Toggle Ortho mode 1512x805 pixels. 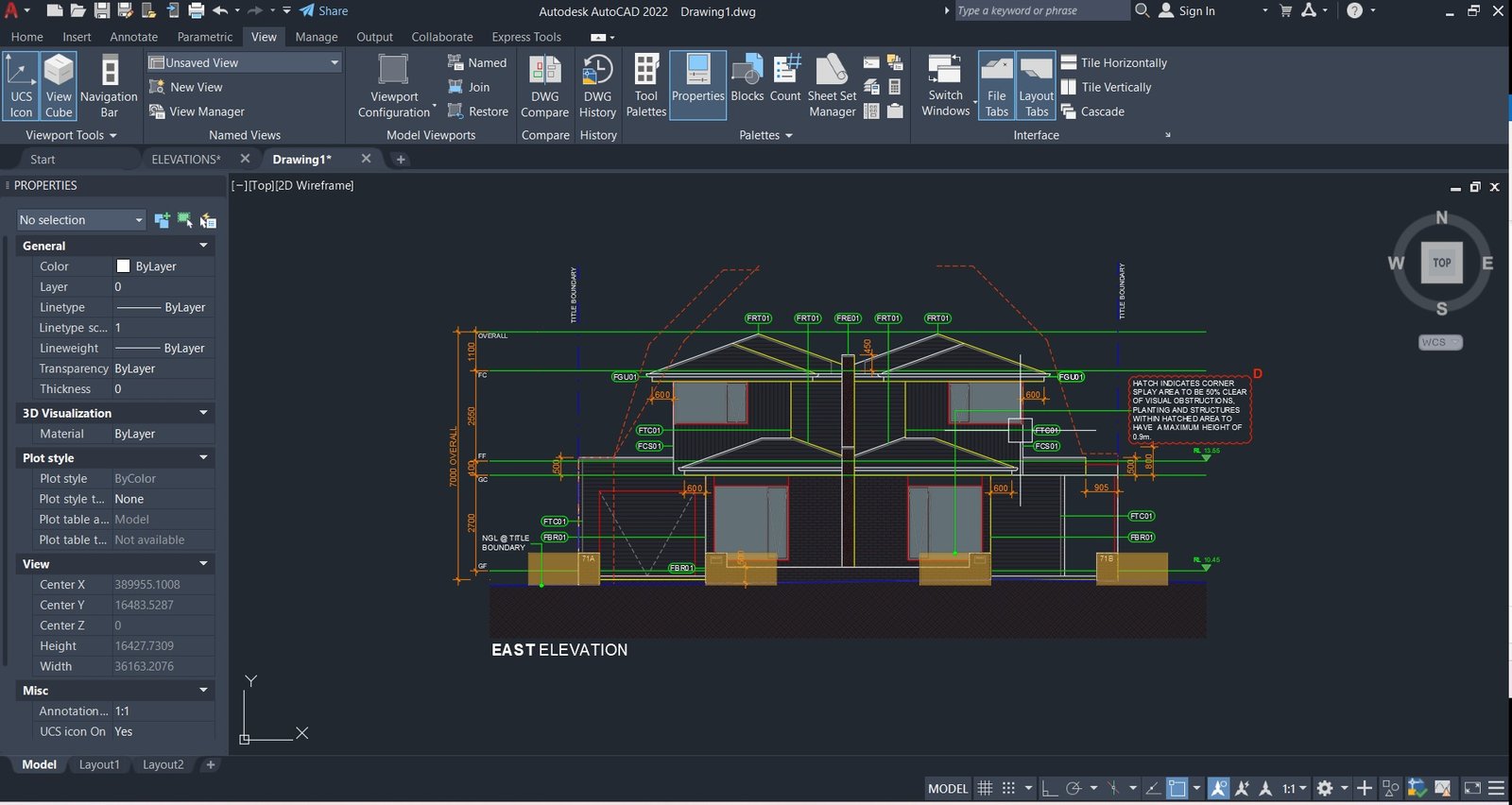[1049, 788]
